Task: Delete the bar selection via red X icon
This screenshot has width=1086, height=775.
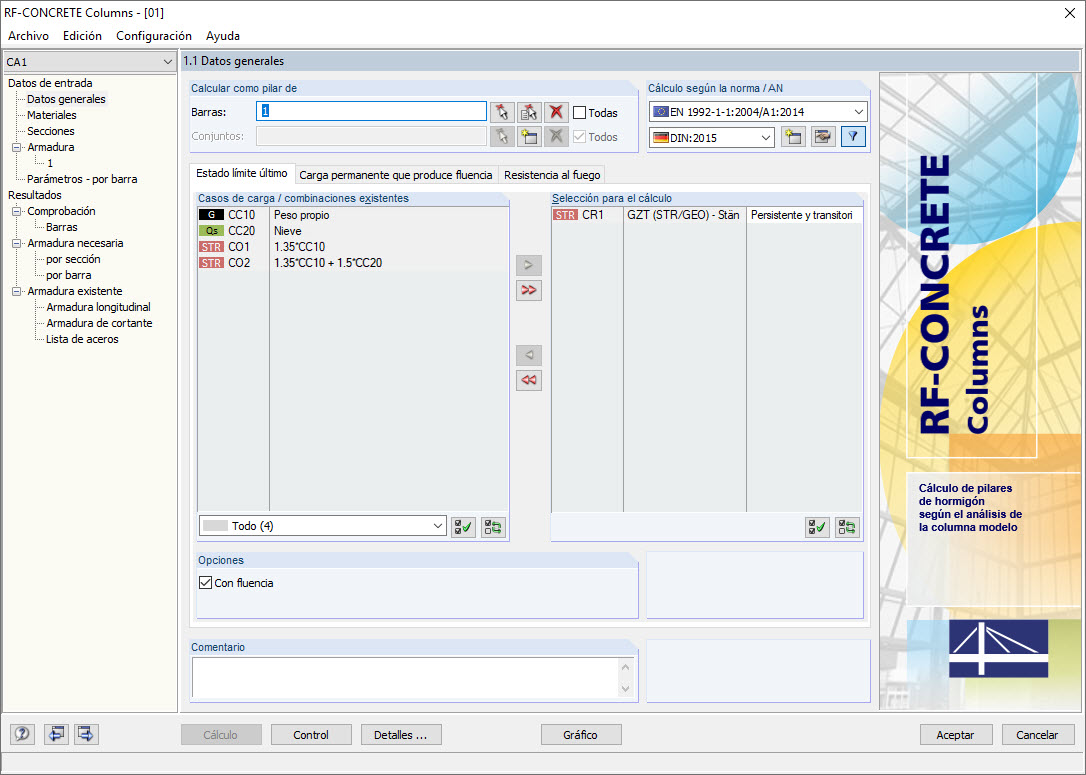Action: pos(557,112)
